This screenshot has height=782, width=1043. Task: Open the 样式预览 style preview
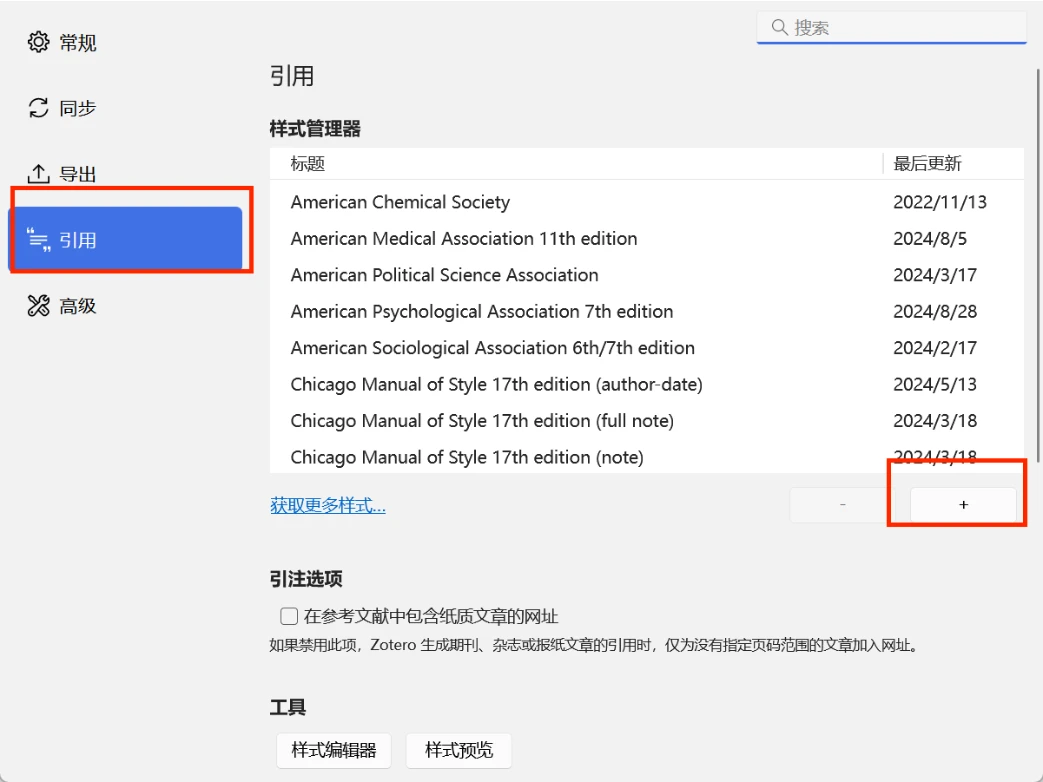pyautogui.click(x=459, y=750)
